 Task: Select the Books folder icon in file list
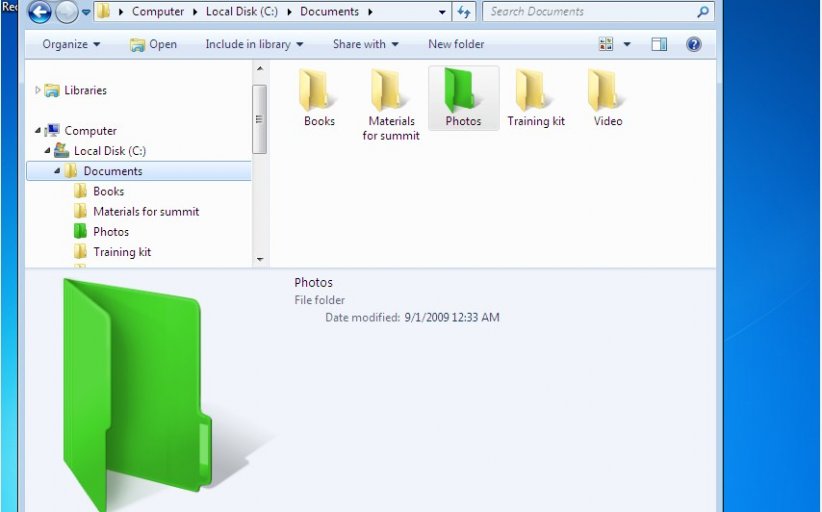(319, 90)
